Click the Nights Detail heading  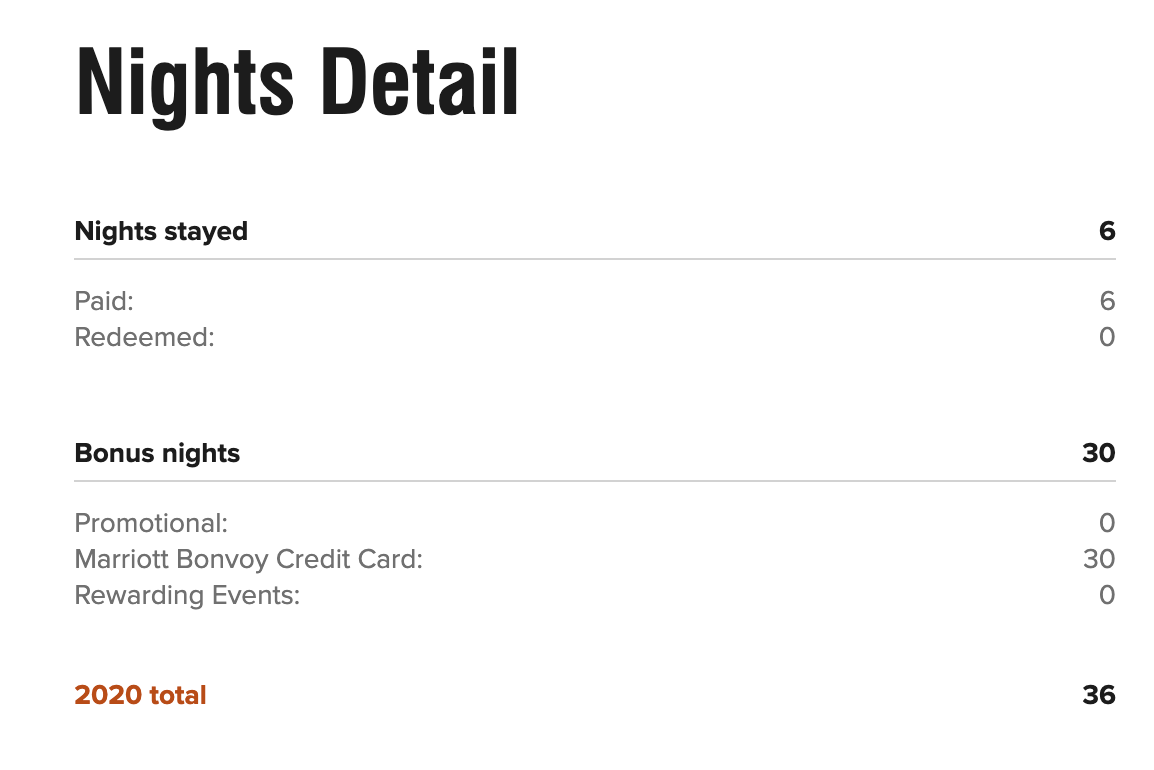[x=297, y=83]
